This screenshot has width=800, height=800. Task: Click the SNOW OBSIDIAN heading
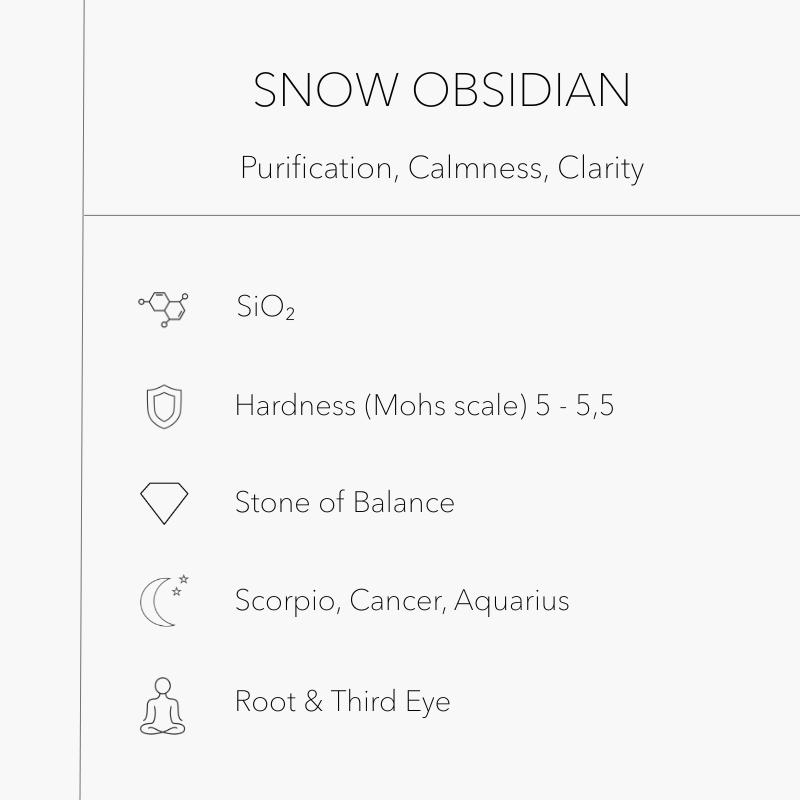[441, 91]
